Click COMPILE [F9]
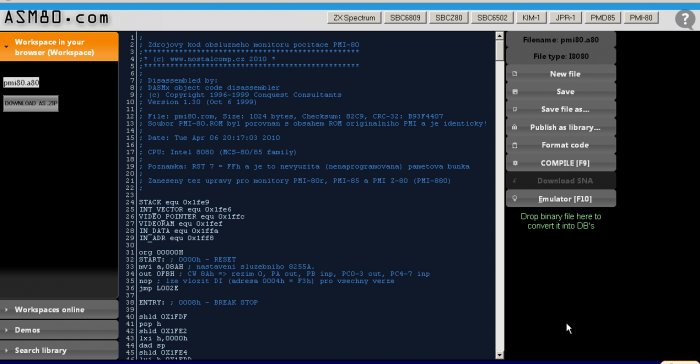Screen dimensions: 700x364 [x=561, y=163]
